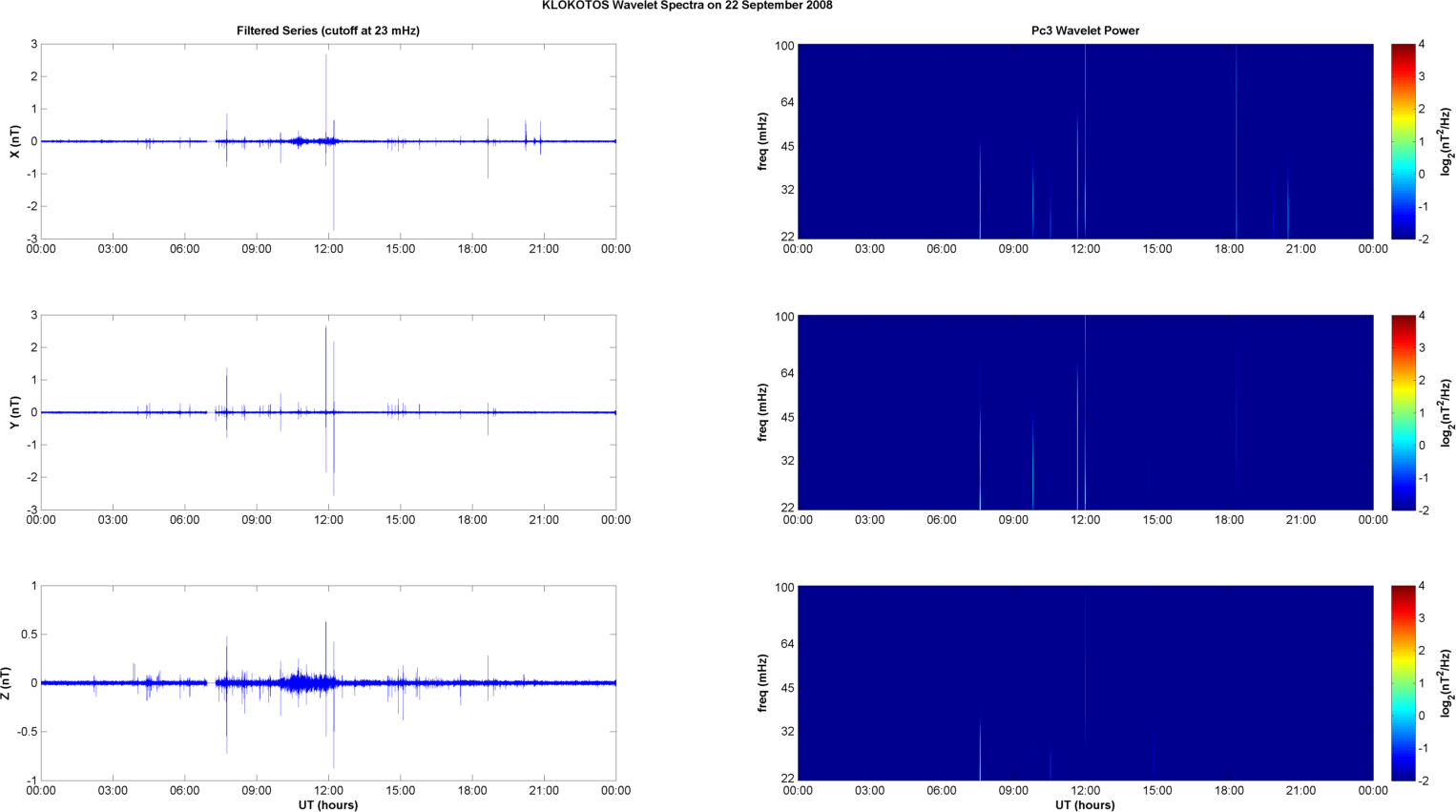Click the Y (nT) axis label
The width and height of the screenshot is (1456, 812).
click(x=14, y=412)
